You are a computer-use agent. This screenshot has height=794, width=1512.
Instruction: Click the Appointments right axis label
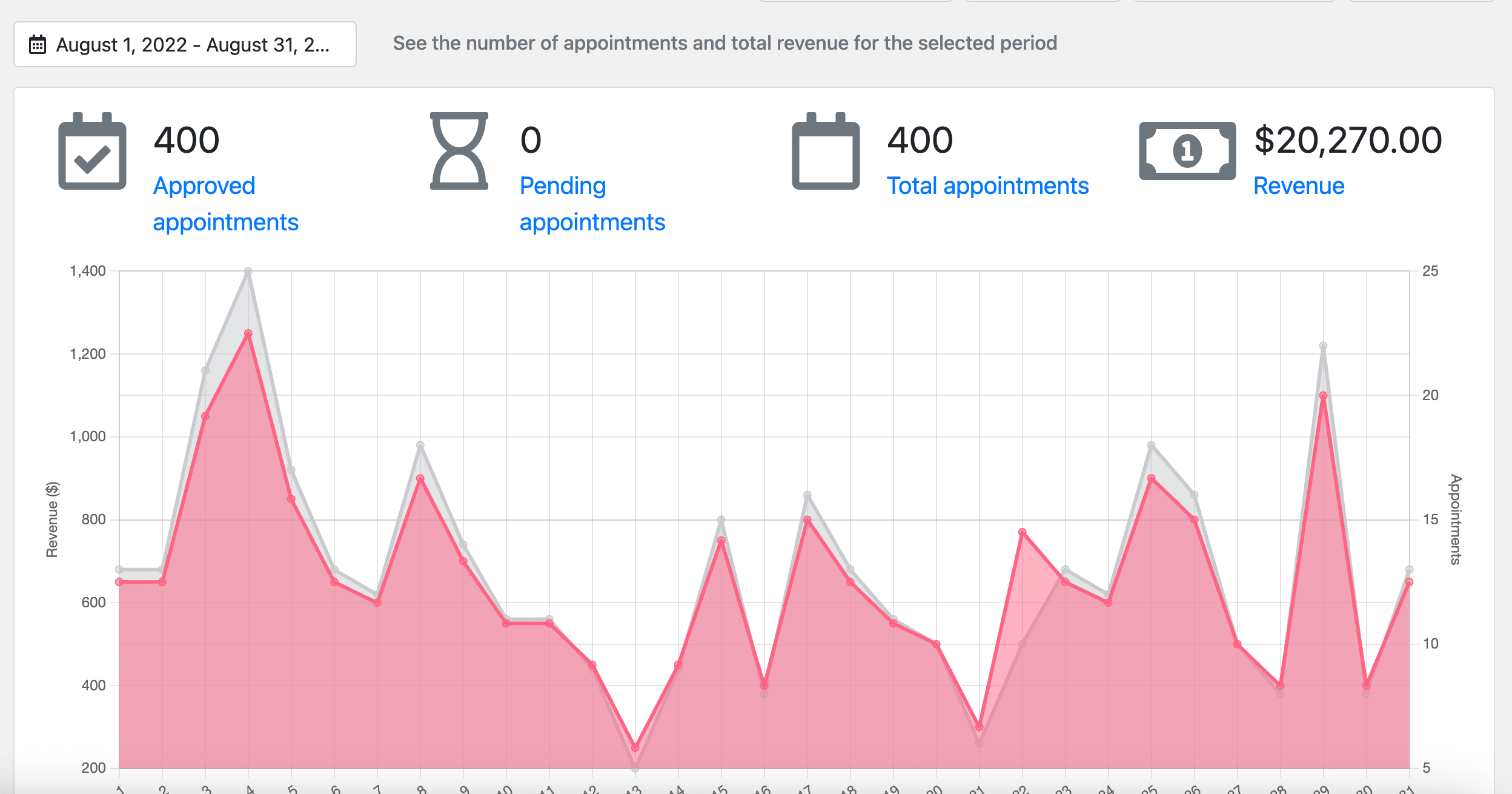click(1455, 519)
